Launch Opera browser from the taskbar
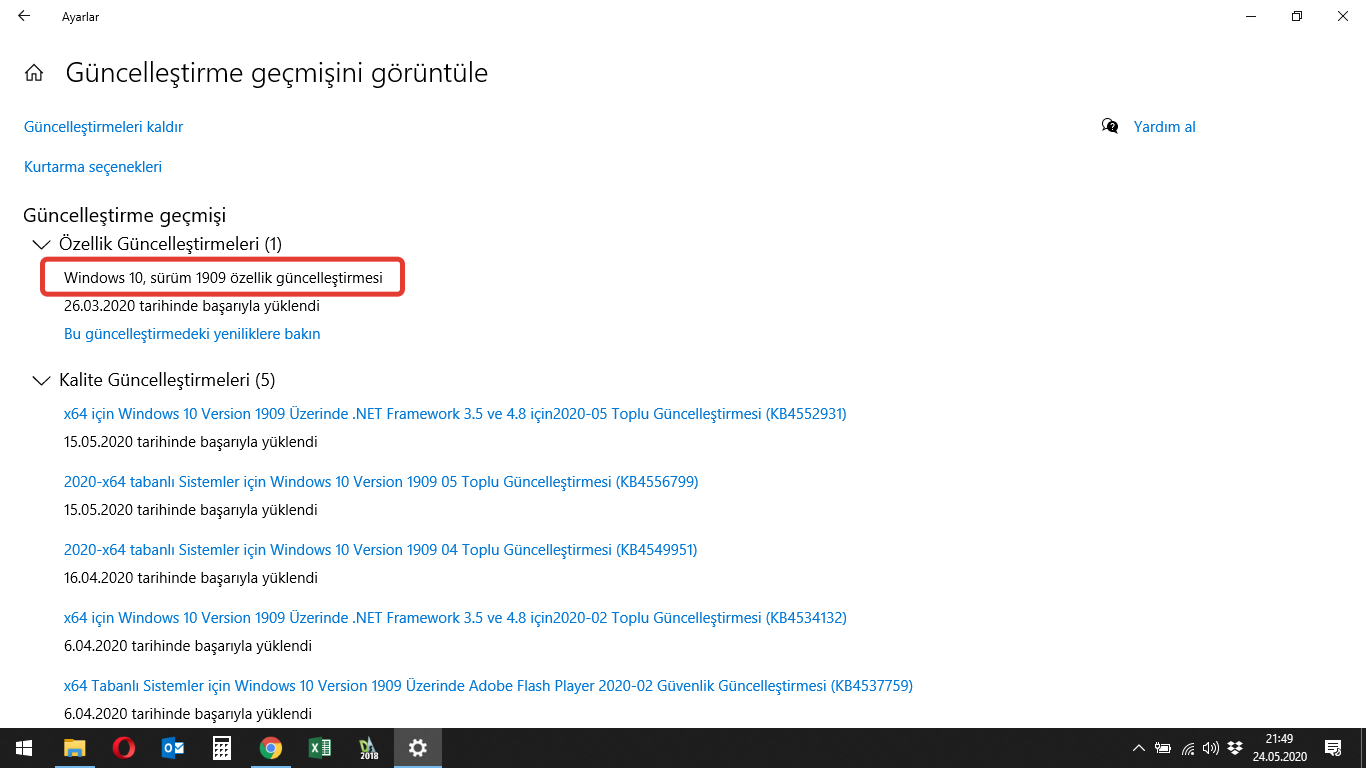The image size is (1366, 768). coord(124,748)
